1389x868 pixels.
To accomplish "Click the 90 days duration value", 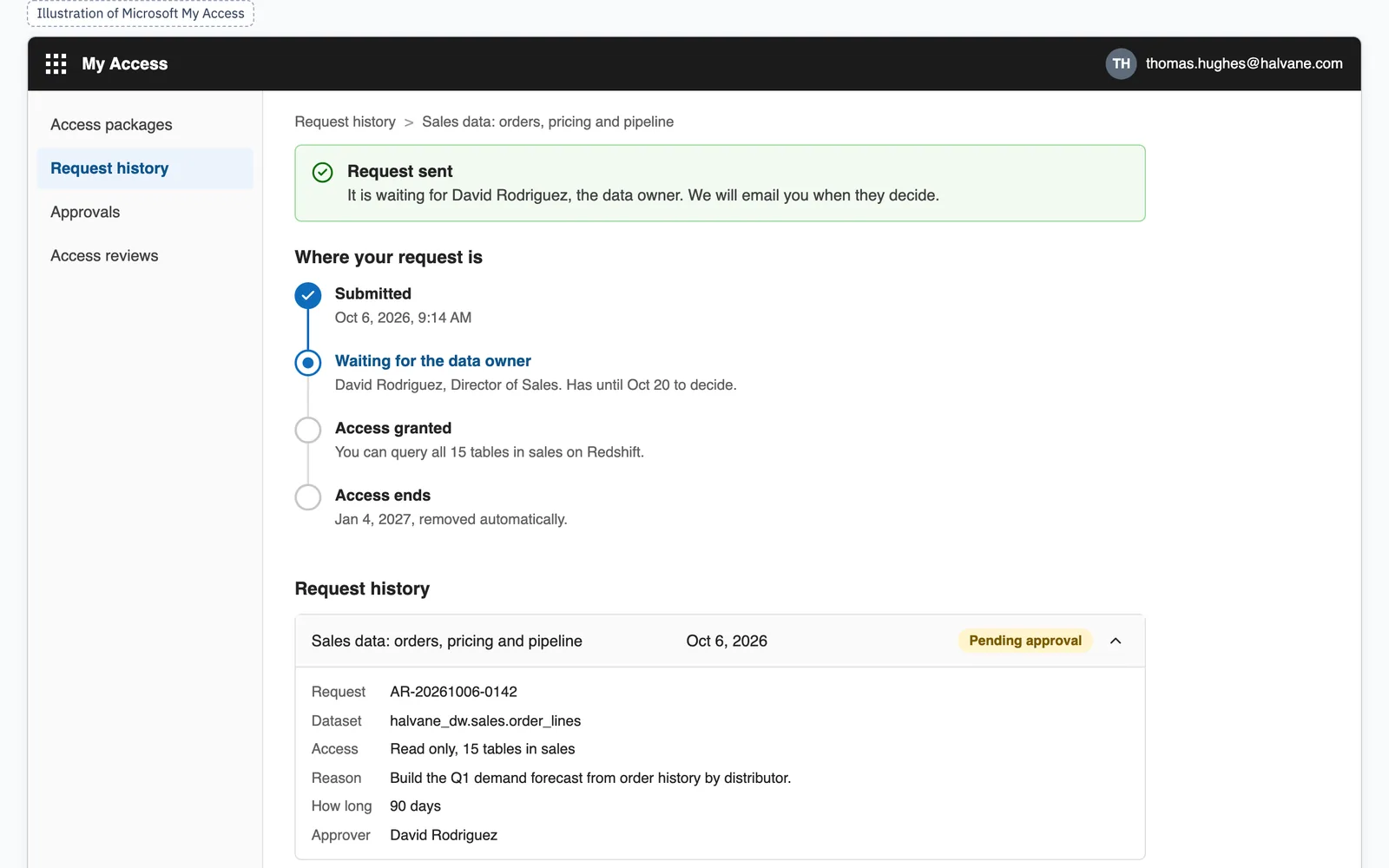I will 415,806.
